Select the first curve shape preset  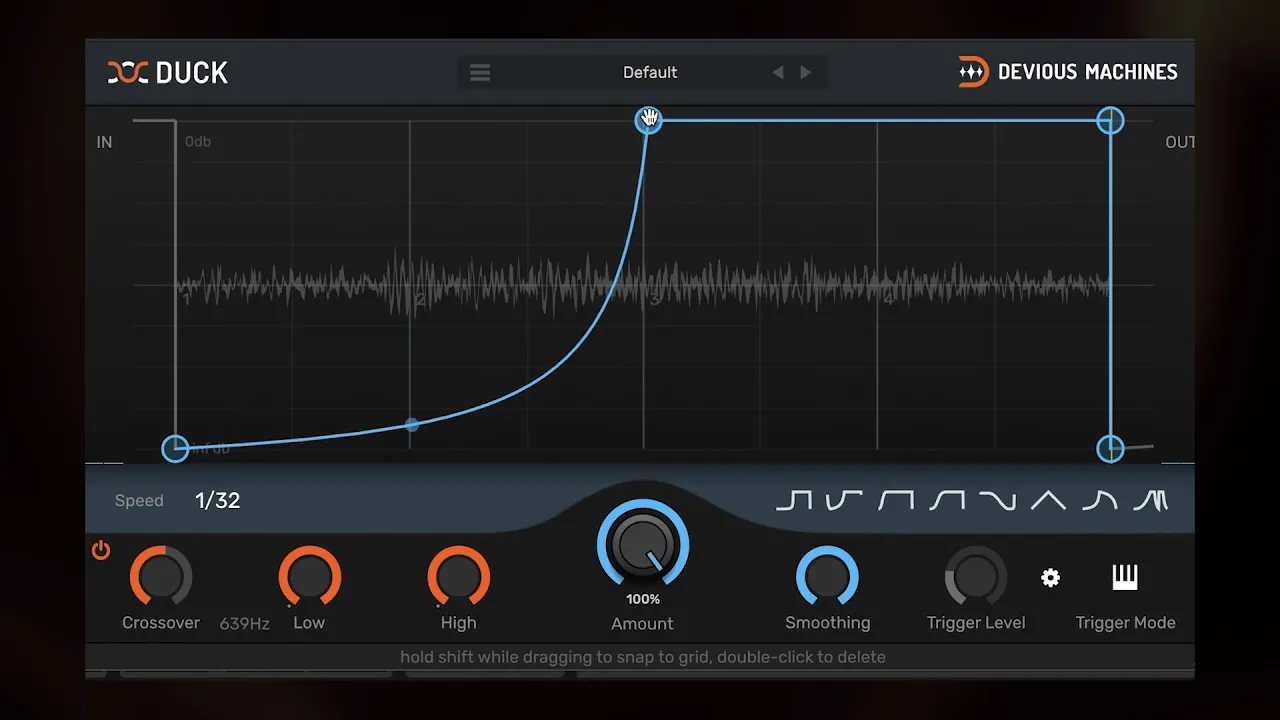click(794, 500)
